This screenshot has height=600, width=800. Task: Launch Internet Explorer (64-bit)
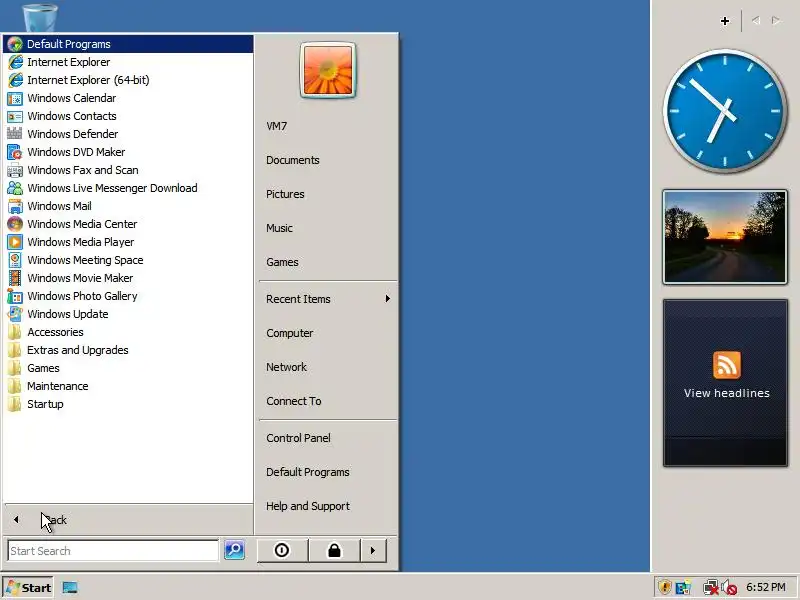128,80
